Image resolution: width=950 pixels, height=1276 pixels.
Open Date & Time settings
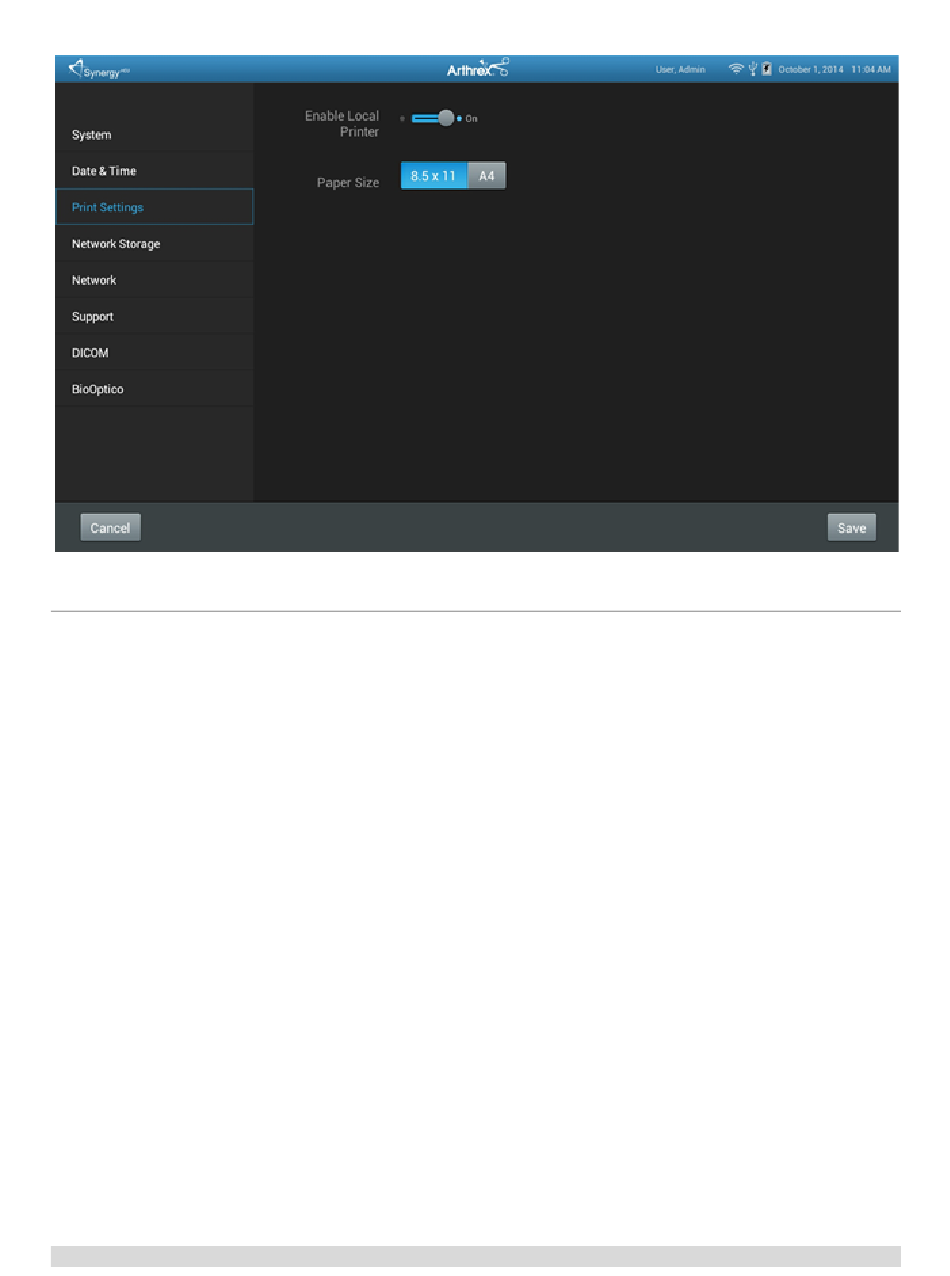[x=154, y=171]
